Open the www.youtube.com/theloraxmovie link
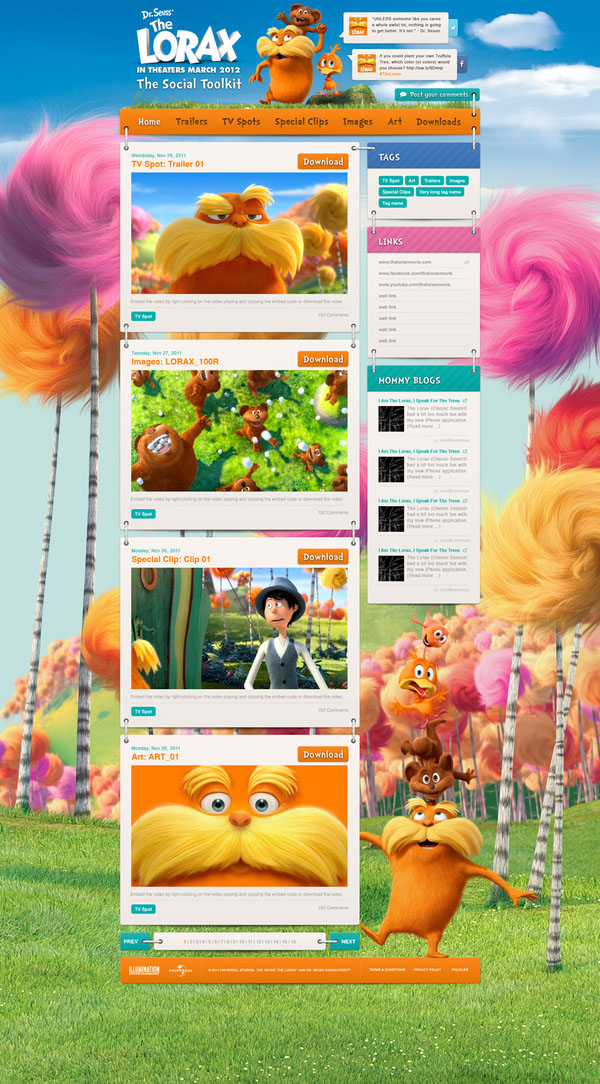 tap(413, 284)
